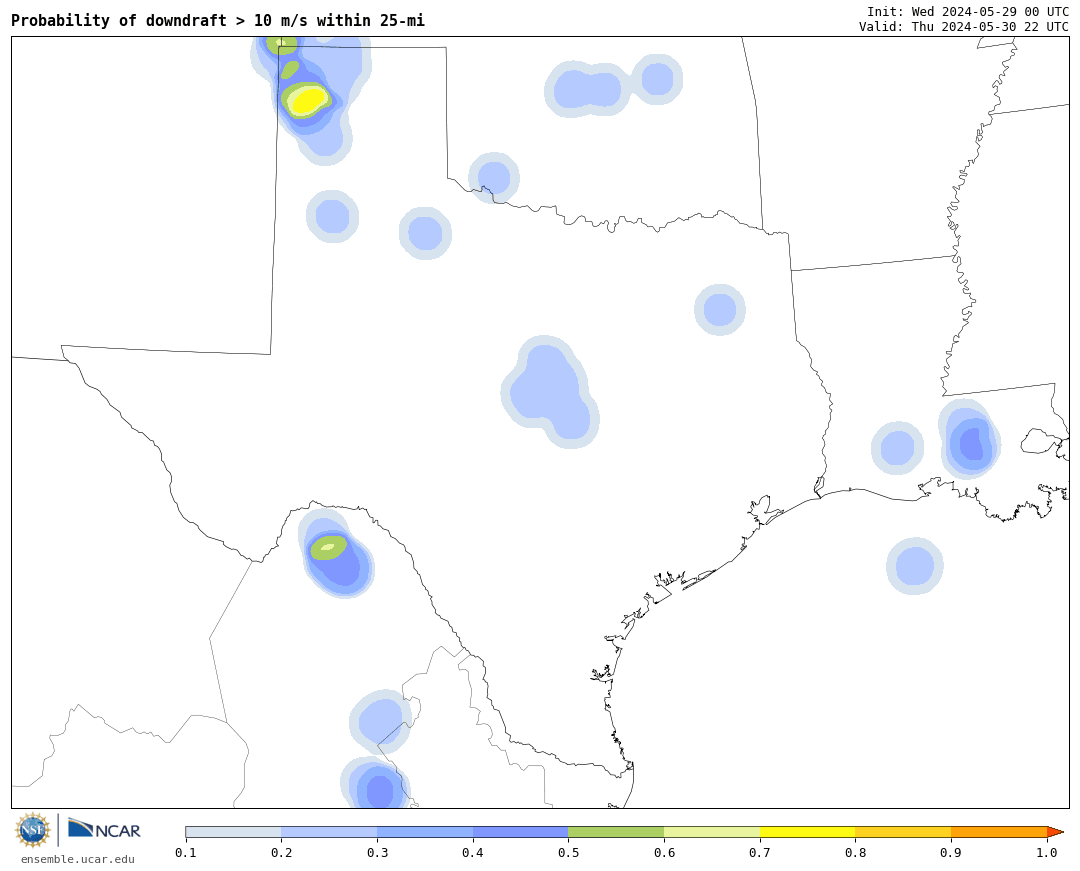Click the 0.8 colorbar label

[855, 853]
